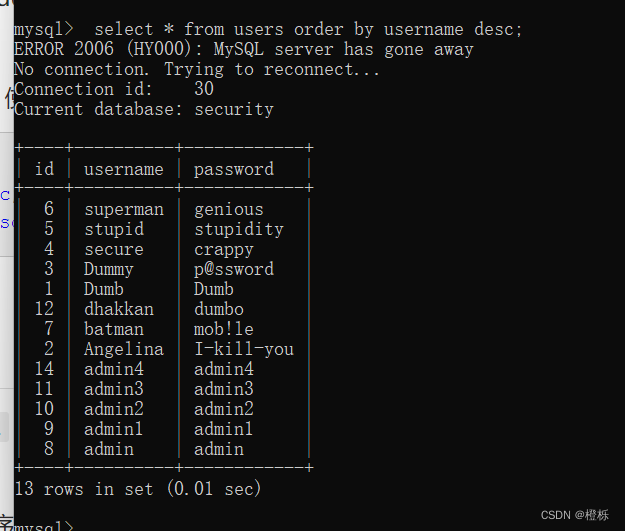Select the superman username cell

[x=124, y=210]
